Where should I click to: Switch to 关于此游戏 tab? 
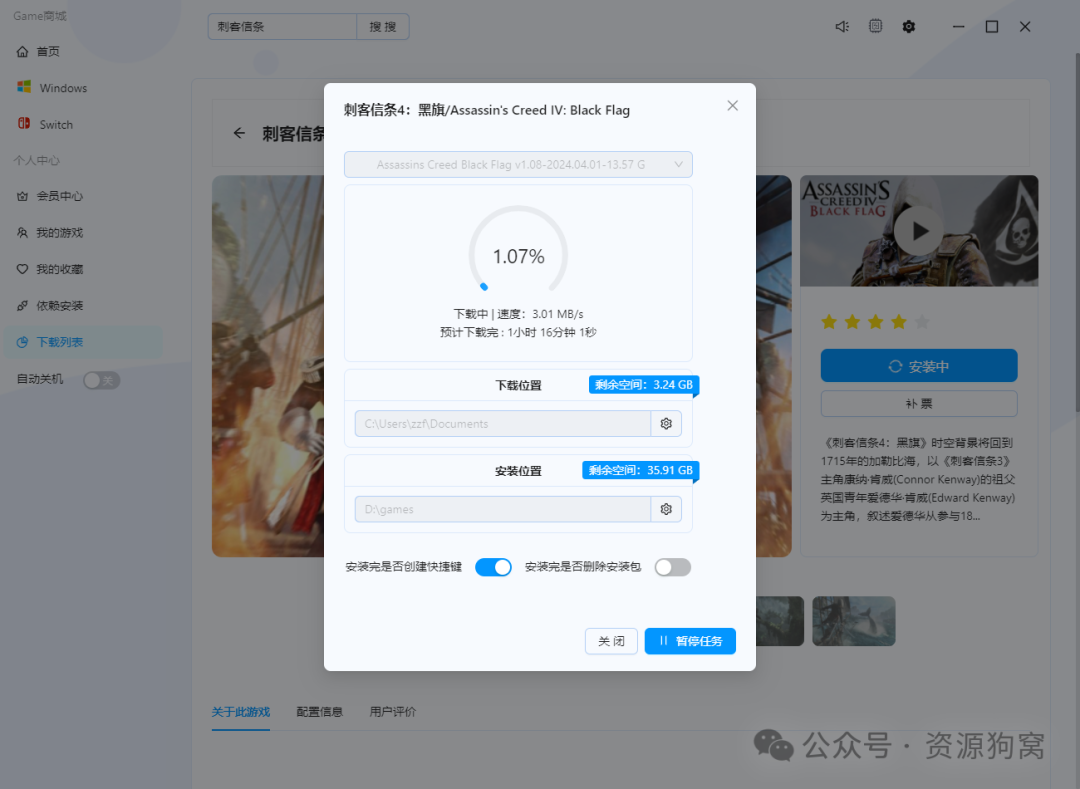pos(240,712)
